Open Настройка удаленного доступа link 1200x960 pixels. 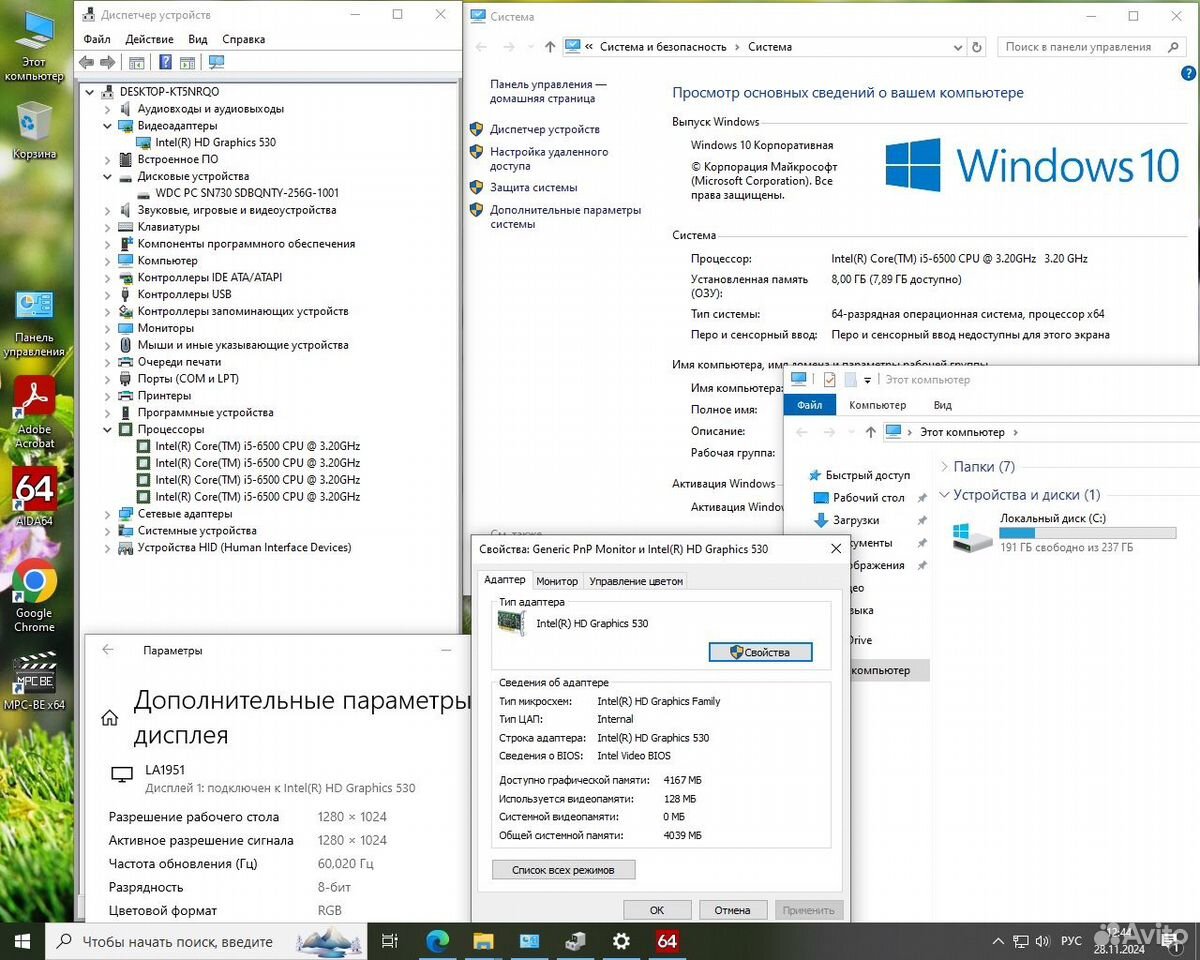point(549,159)
